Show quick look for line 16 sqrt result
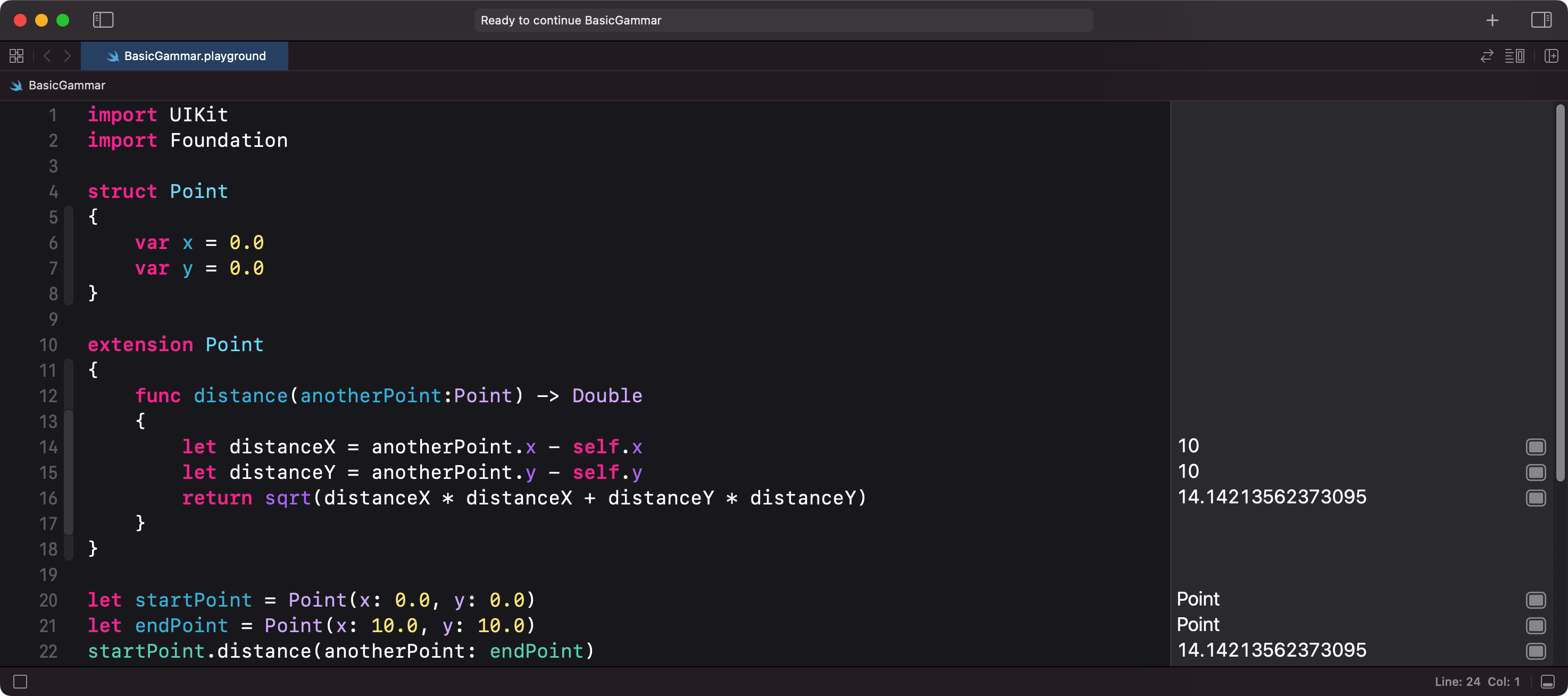 pos(1535,498)
